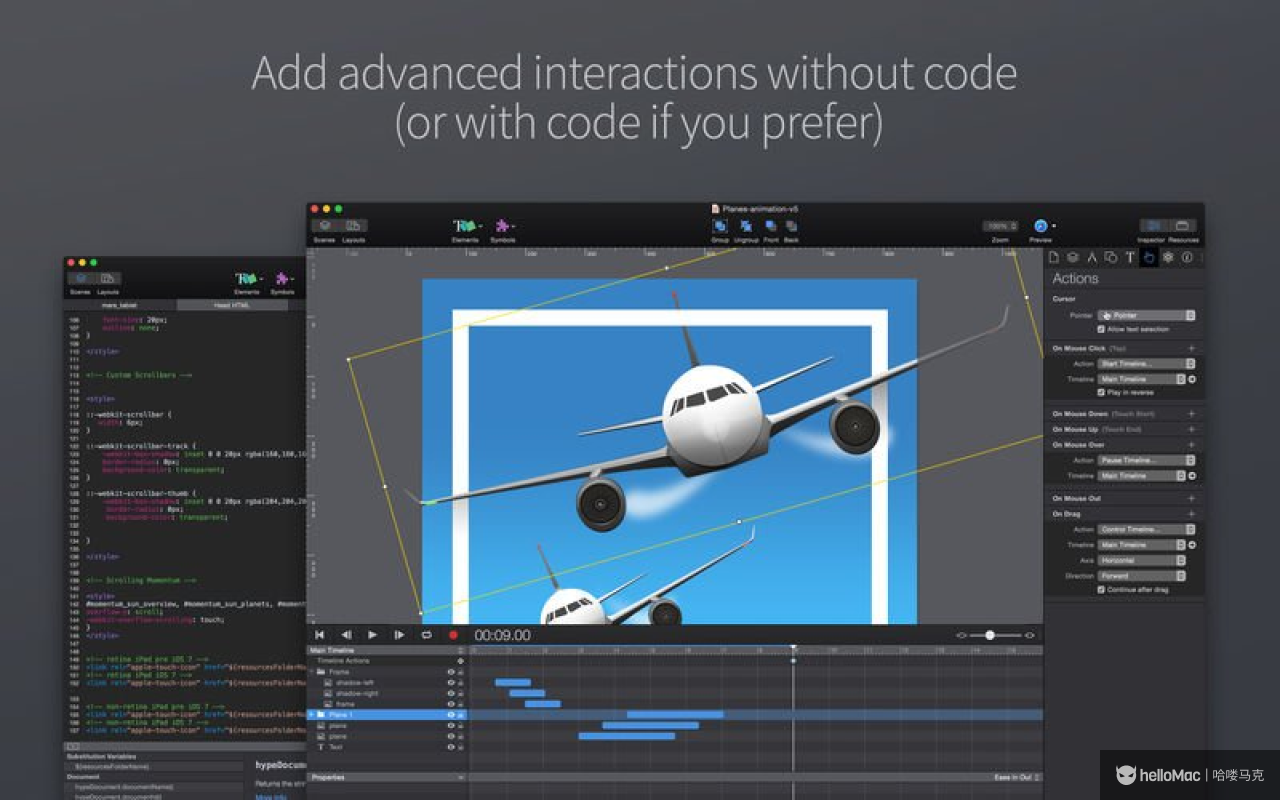1280x800 pixels.
Task: Open the Scenes panel in main window
Action: click(325, 226)
